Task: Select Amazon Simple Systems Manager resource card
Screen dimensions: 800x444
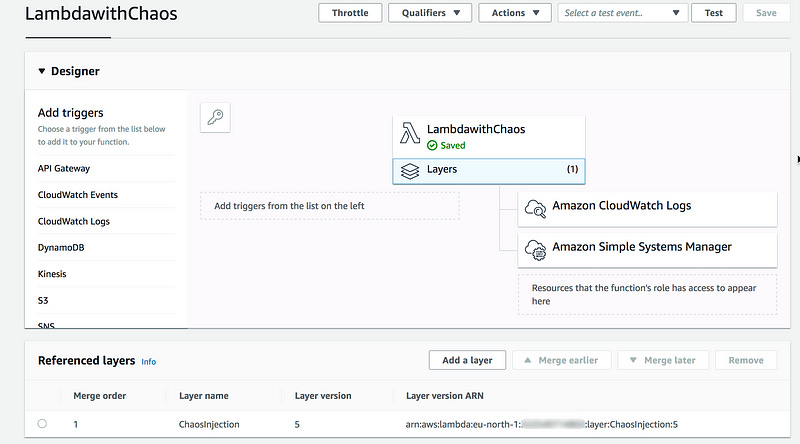Action: pyautogui.click(x=647, y=250)
